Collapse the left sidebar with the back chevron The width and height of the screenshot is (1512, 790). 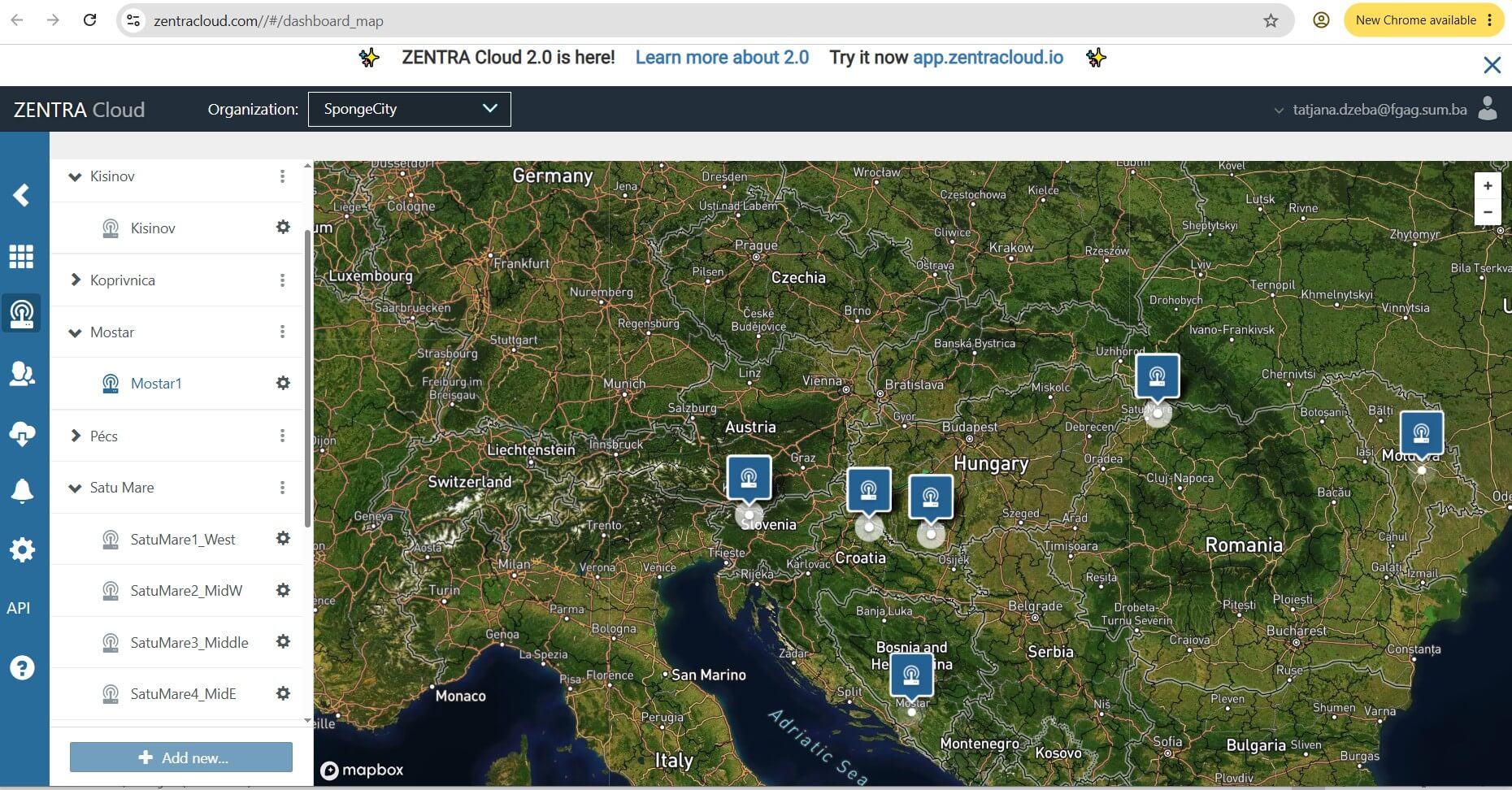[21, 195]
